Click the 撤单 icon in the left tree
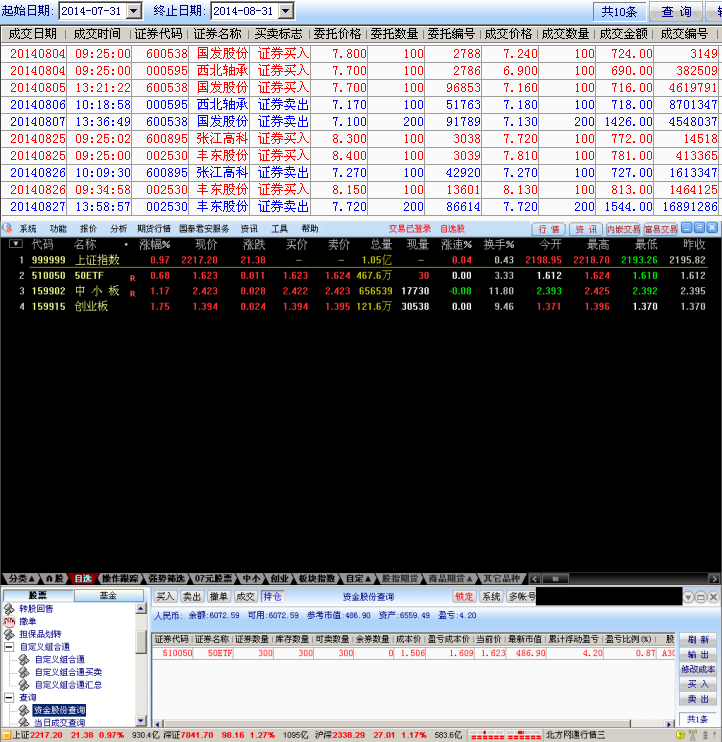The width and height of the screenshot is (722, 742). point(9,621)
